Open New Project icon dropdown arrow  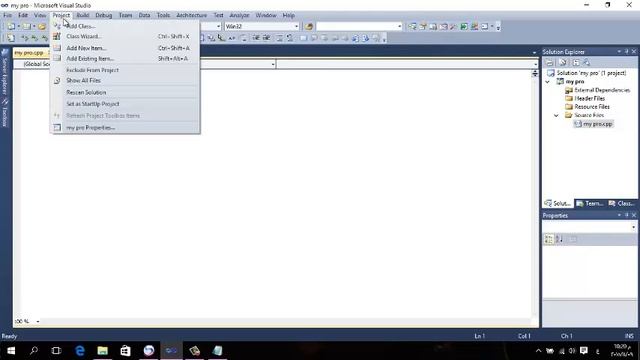pyautogui.click(x=18, y=27)
